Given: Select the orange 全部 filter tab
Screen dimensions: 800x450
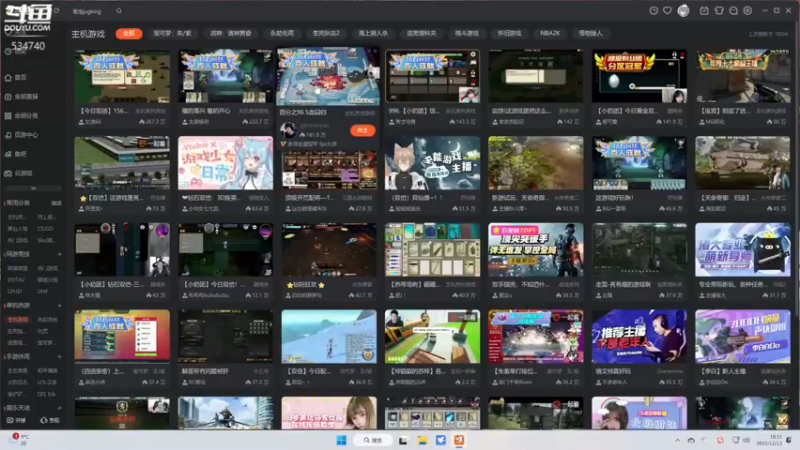Looking at the screenshot, I should (x=129, y=33).
